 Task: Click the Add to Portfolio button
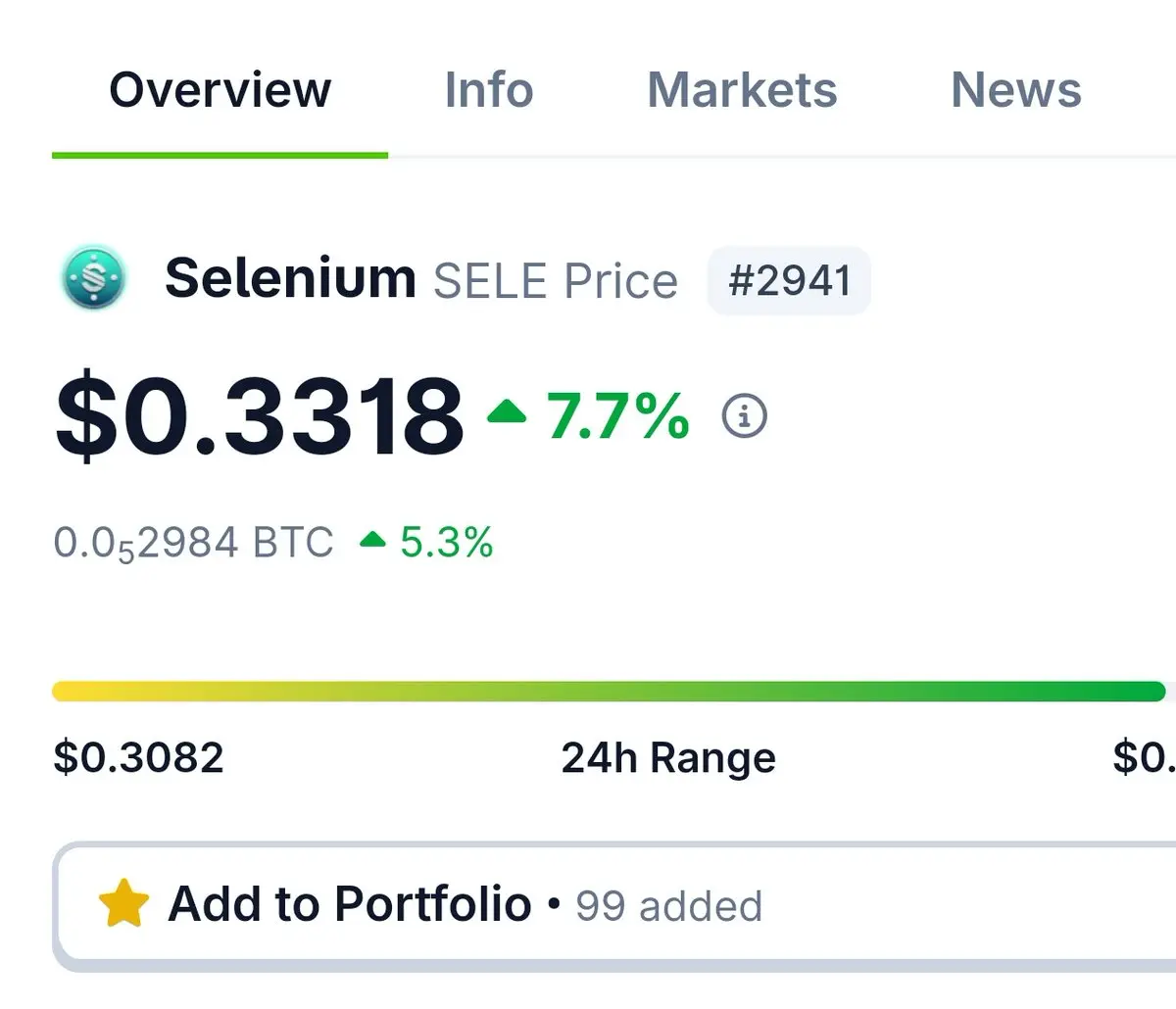(x=615, y=905)
